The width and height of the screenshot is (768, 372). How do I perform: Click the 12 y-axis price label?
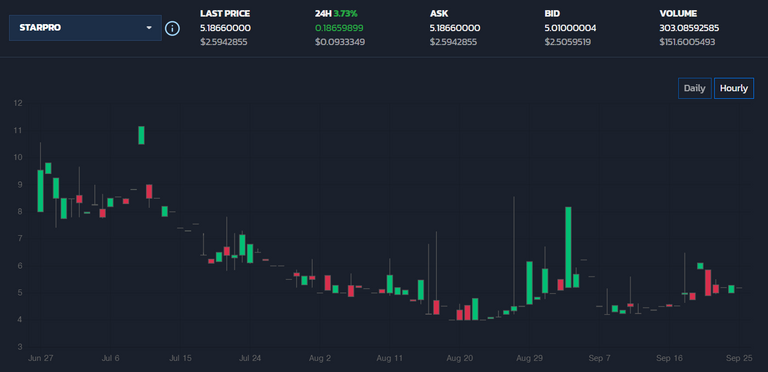(18, 103)
